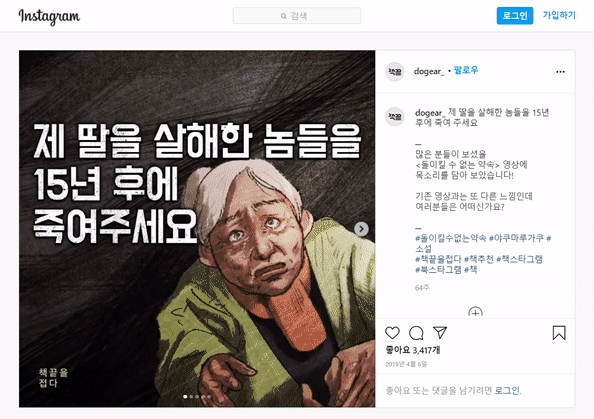Click dogear_ avatar beside the caption
594x419 pixels.
click(x=395, y=116)
